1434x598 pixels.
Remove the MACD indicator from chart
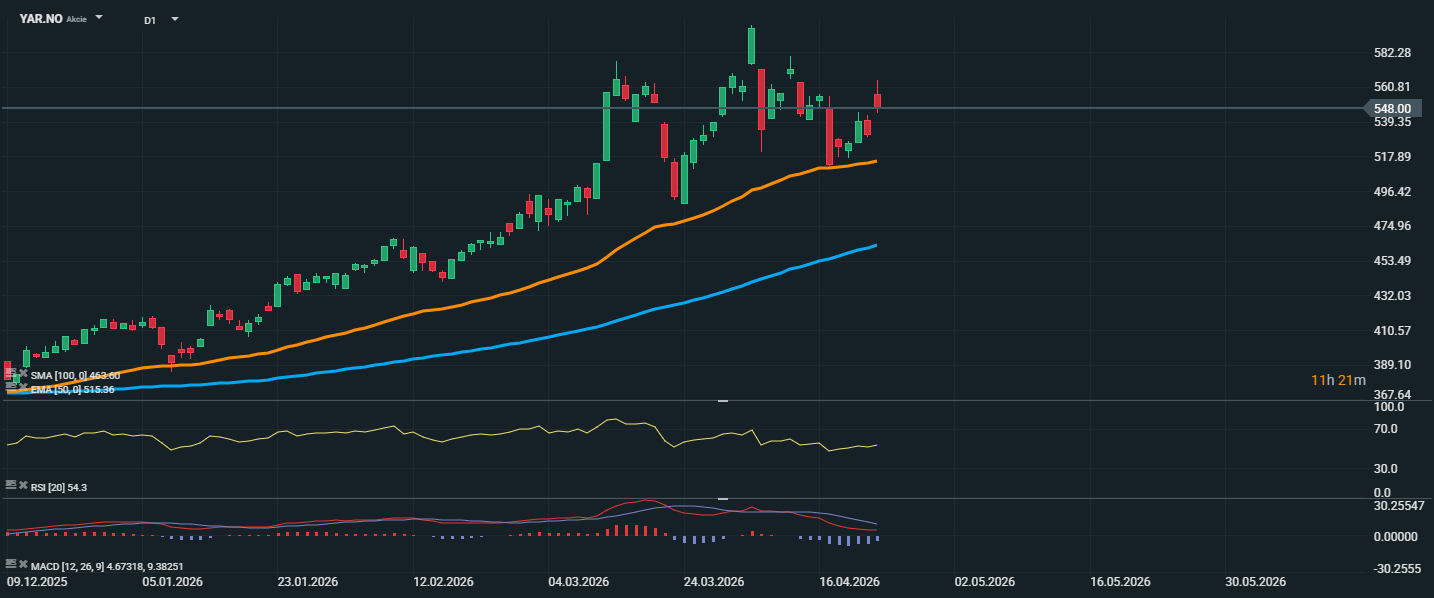click(23, 564)
